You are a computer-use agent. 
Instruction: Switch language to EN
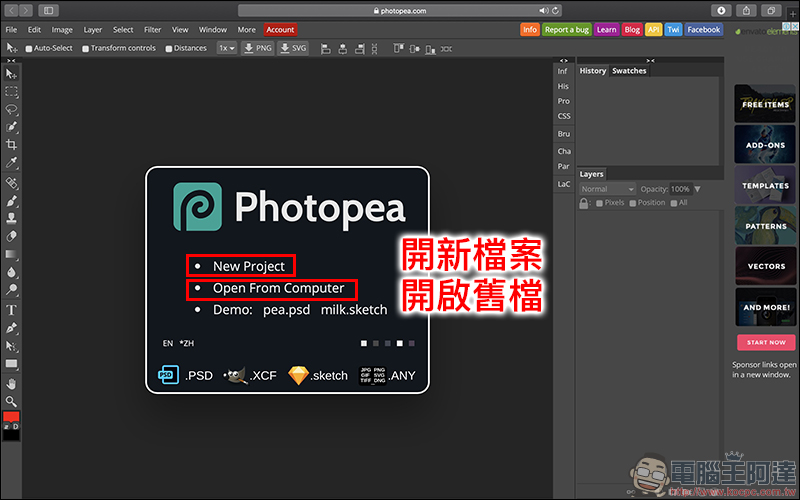(168, 343)
